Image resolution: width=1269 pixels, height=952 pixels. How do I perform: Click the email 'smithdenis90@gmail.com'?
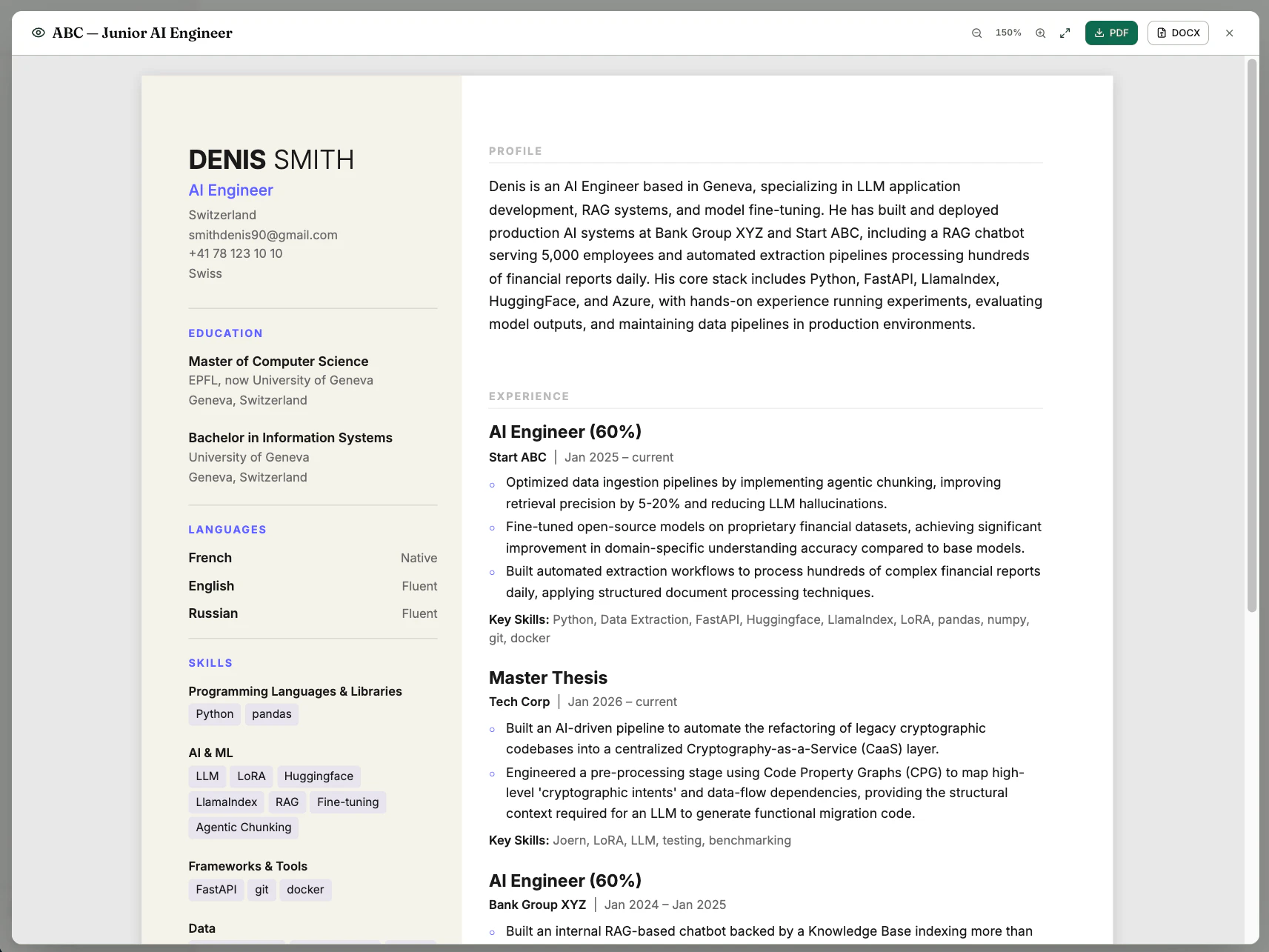click(x=263, y=235)
